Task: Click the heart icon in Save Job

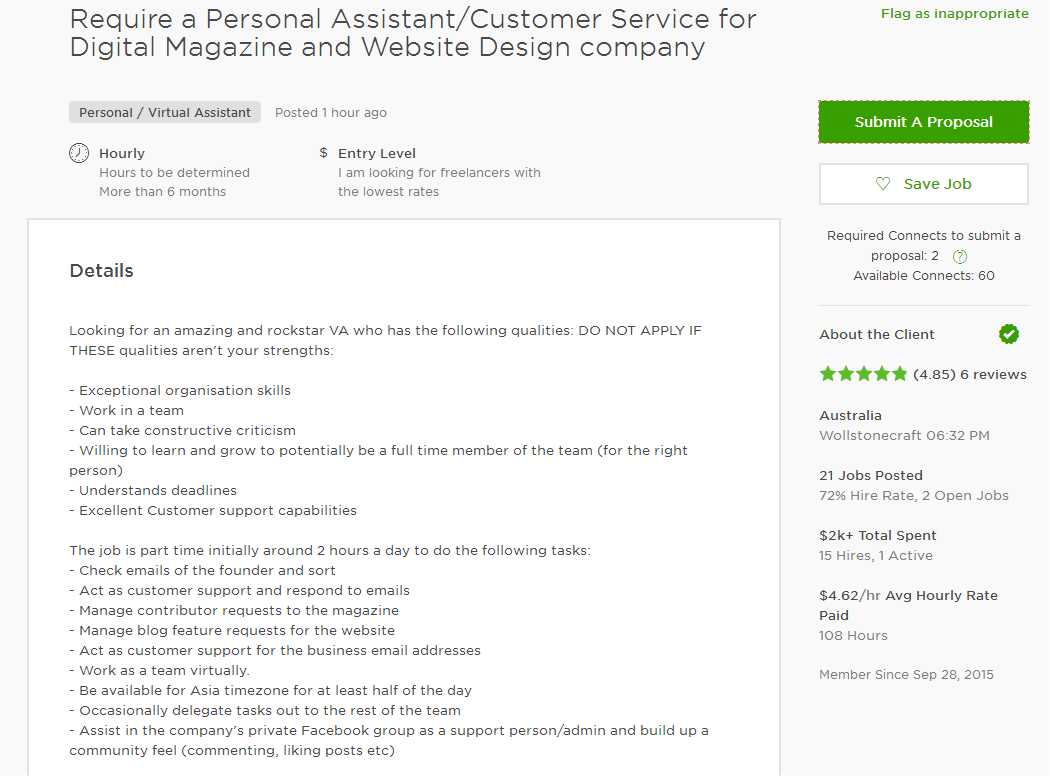Action: click(883, 183)
